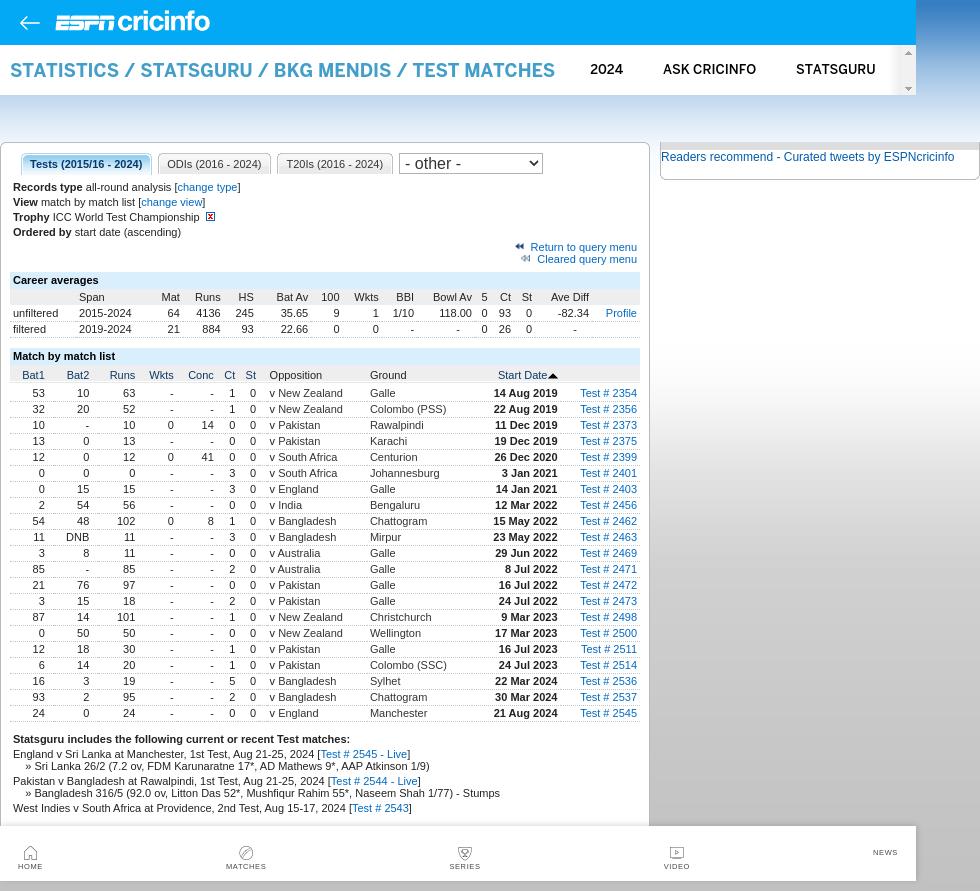980x891 pixels.
Task: Open scorecard Test # 2373
Action: (608, 426)
